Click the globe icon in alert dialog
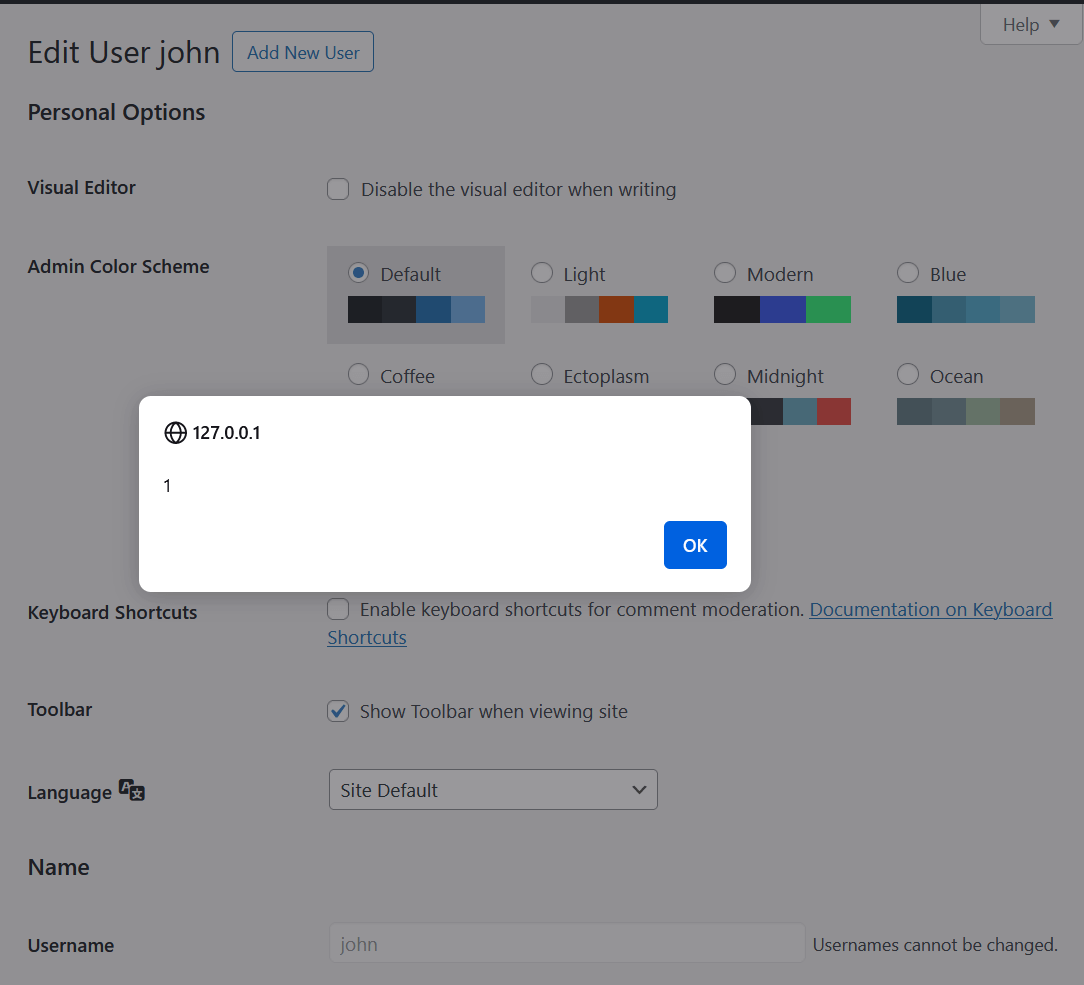Viewport: 1084px width, 985px height. click(x=175, y=433)
